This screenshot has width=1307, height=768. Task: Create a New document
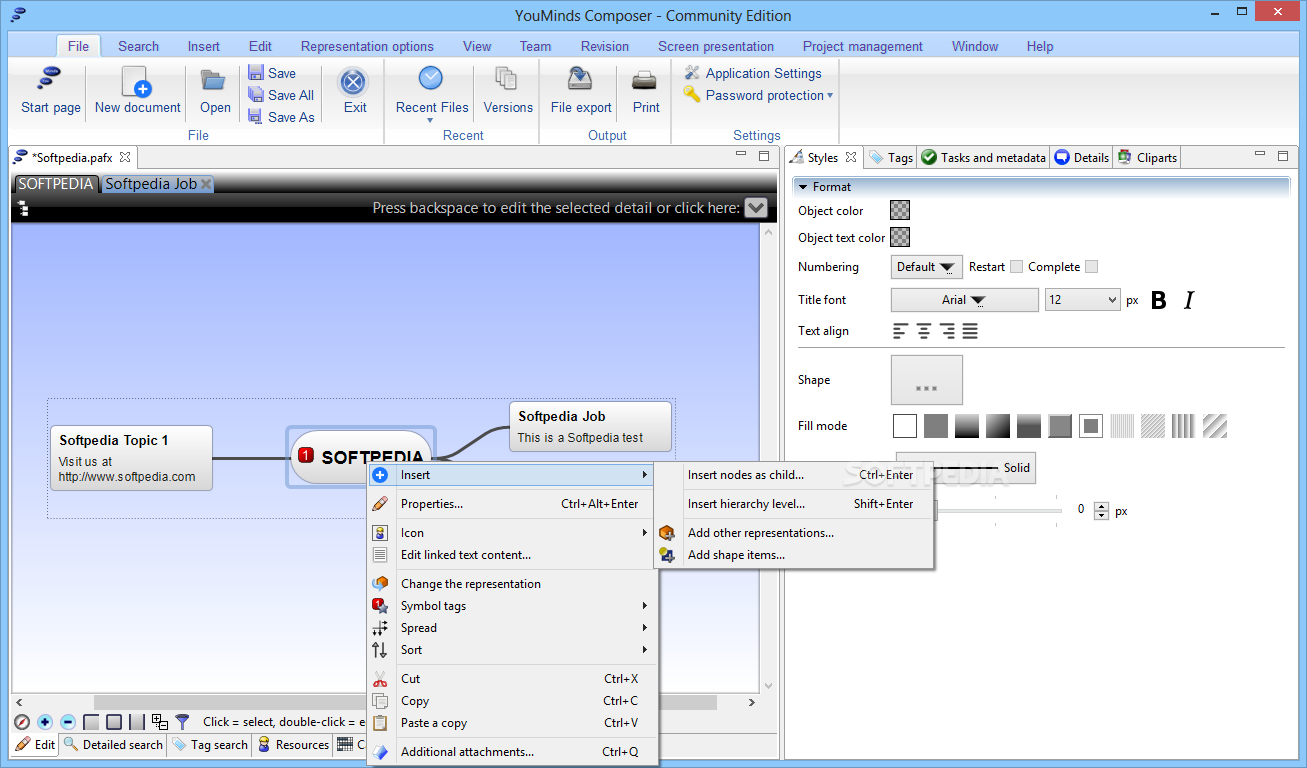138,91
